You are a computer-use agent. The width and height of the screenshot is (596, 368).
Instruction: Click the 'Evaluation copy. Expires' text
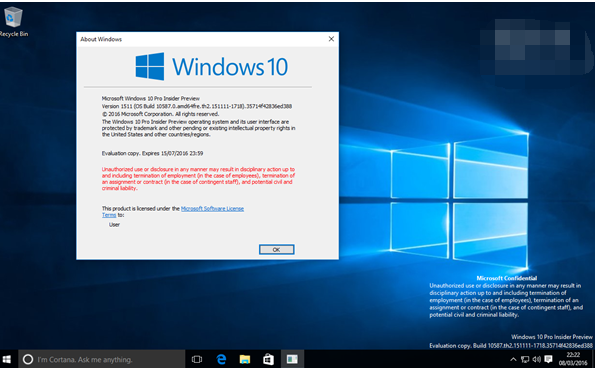pos(152,153)
